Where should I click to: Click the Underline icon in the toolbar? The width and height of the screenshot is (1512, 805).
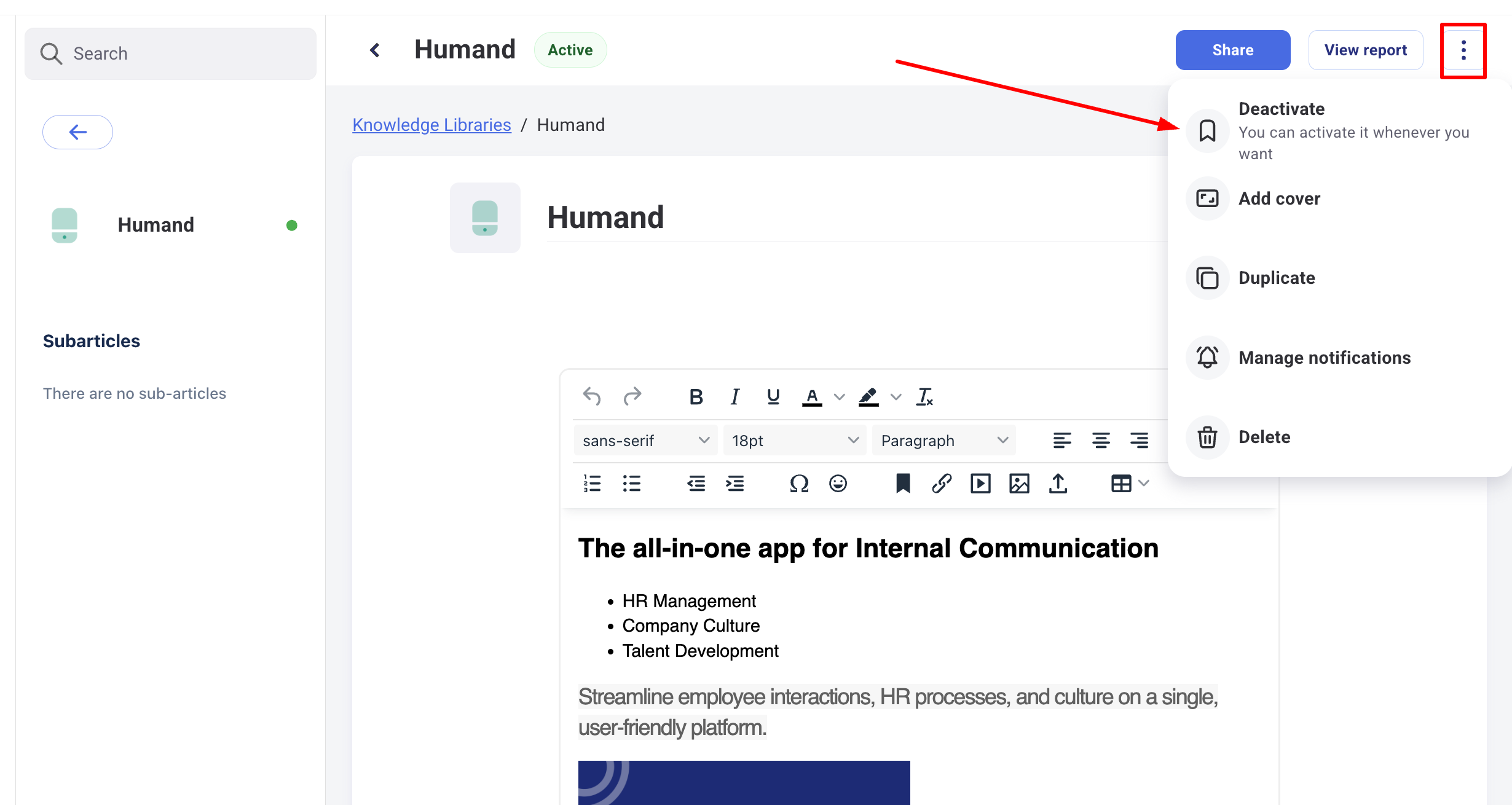(x=773, y=397)
